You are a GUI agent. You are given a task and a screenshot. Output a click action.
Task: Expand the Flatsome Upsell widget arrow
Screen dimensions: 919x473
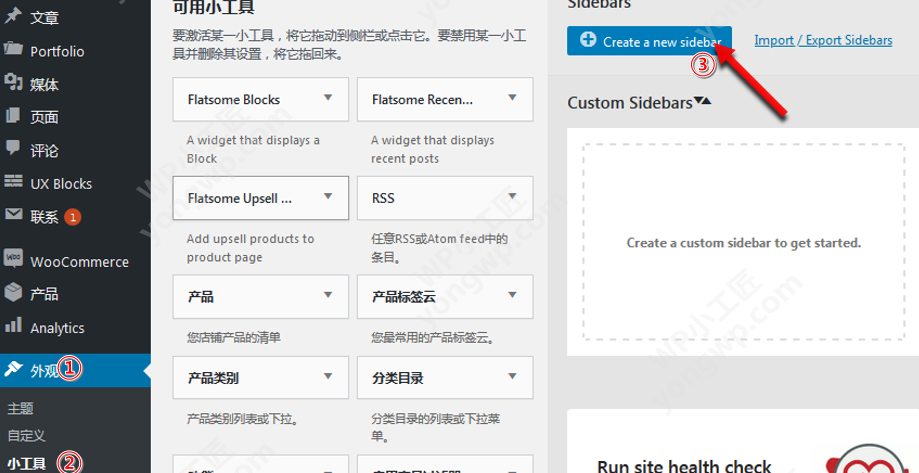pos(327,196)
